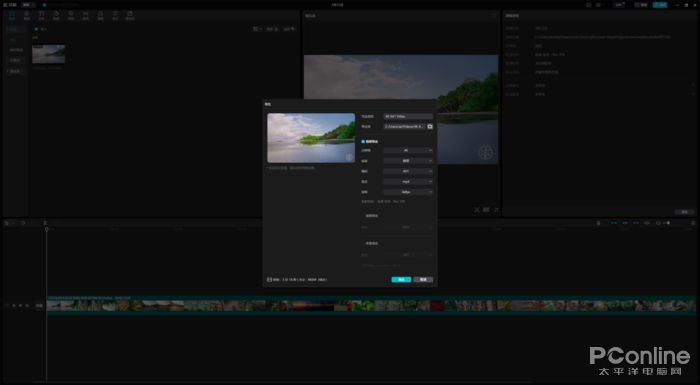Open the Filters panel icon
Image resolution: width=700 pixels, height=385 pixels.
point(100,16)
